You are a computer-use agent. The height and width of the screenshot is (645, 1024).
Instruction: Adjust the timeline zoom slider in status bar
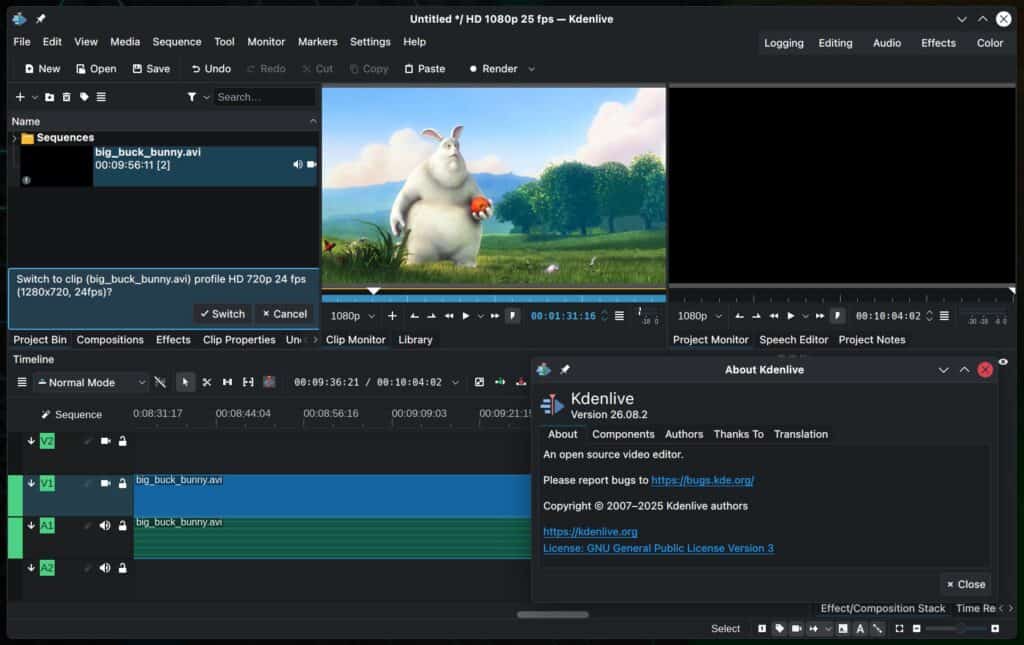[x=956, y=628]
